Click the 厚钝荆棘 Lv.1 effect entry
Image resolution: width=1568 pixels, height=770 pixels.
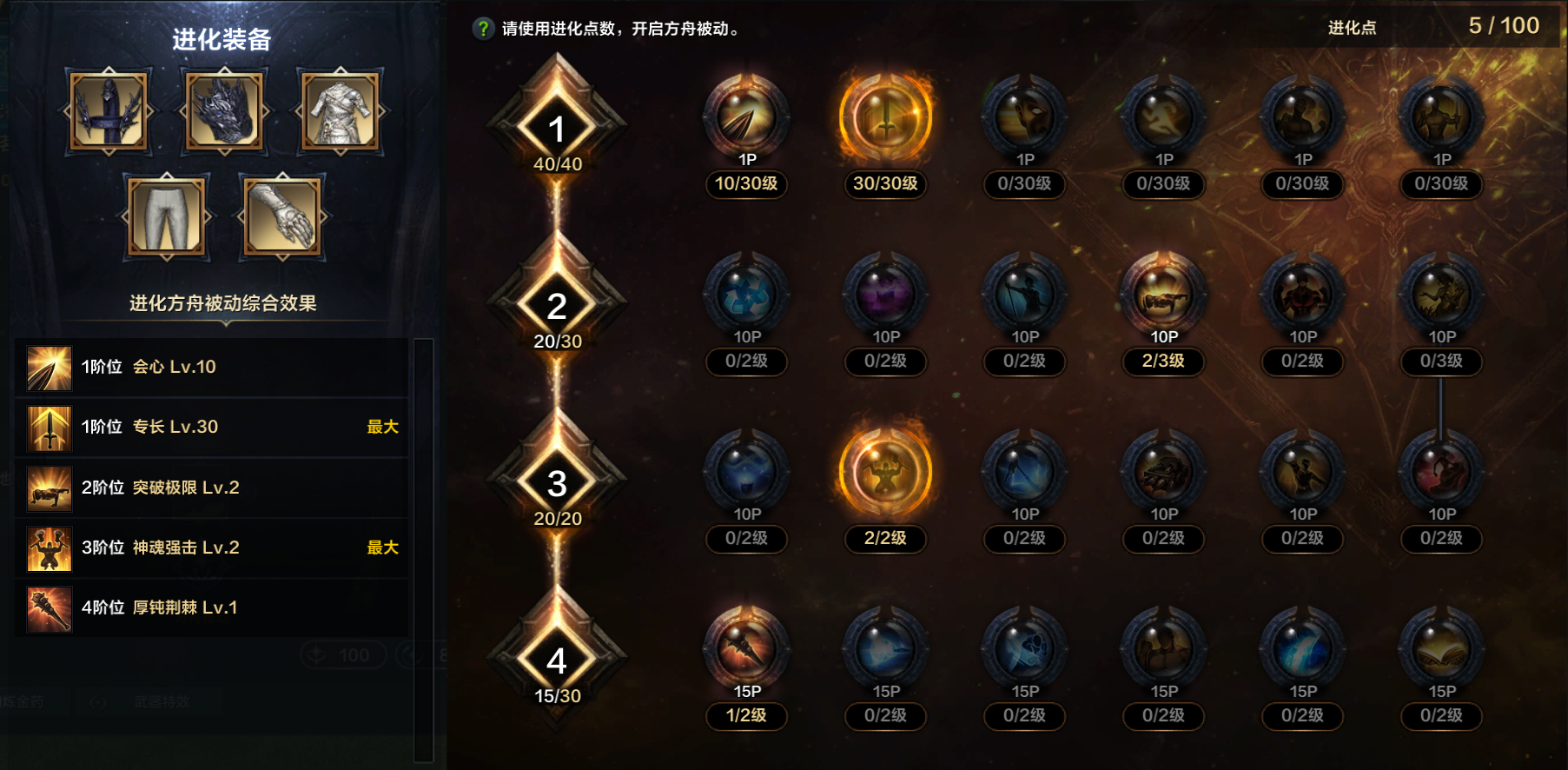tap(212, 608)
